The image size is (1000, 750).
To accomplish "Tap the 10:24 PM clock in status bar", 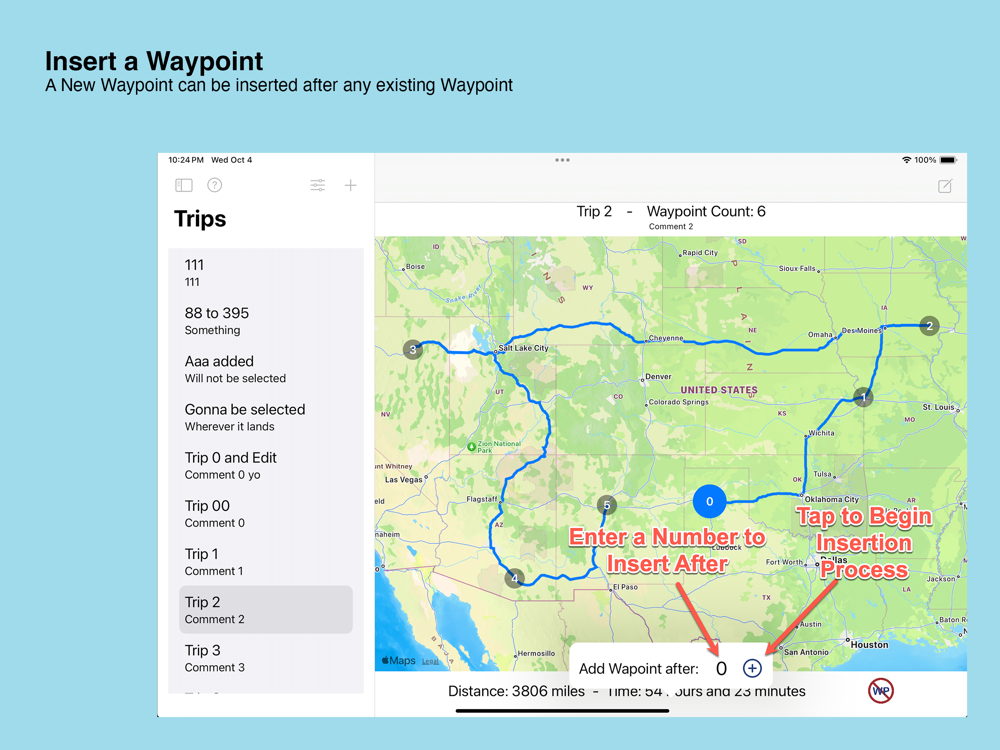I will pyautogui.click(x=186, y=160).
